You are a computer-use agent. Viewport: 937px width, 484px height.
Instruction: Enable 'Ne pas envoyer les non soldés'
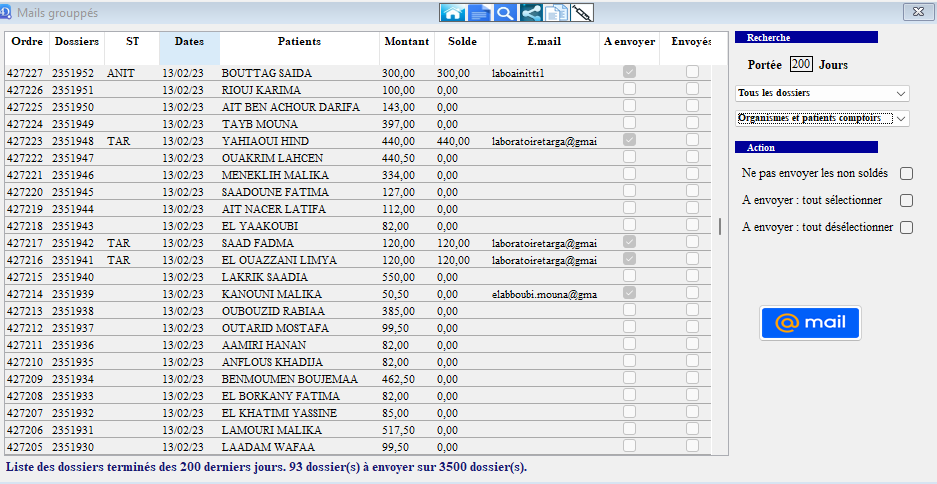(906, 174)
